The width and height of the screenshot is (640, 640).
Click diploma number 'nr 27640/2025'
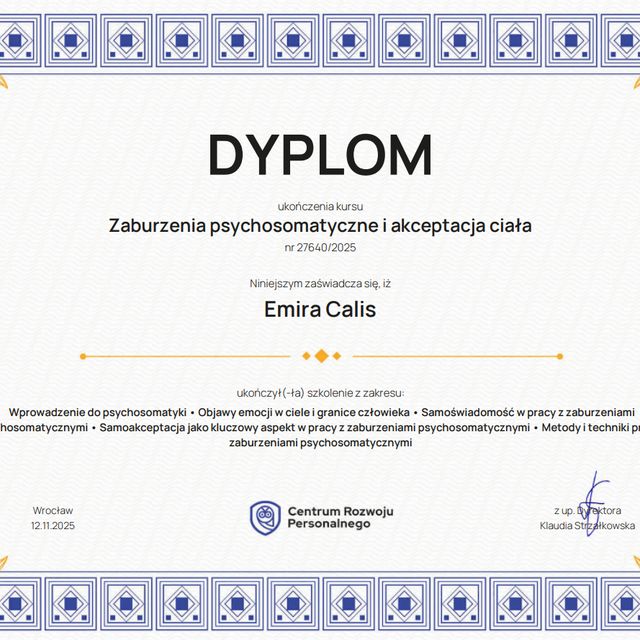tap(320, 247)
